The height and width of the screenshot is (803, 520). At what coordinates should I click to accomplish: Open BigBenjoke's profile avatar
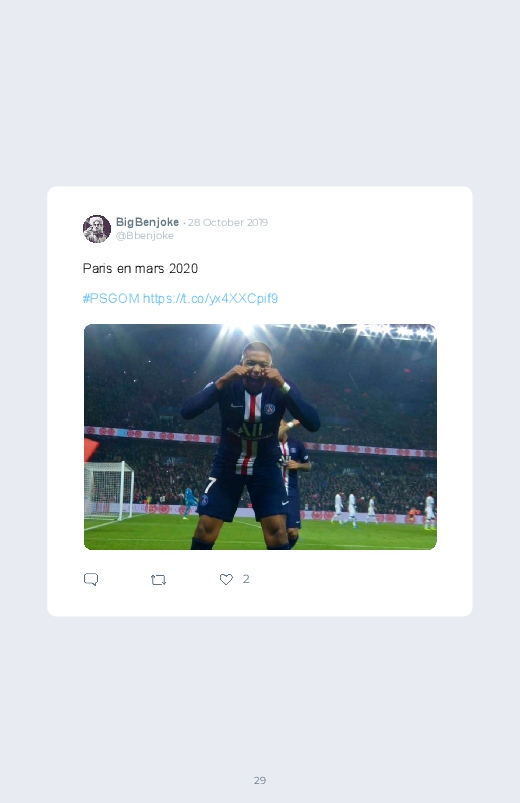pyautogui.click(x=97, y=228)
